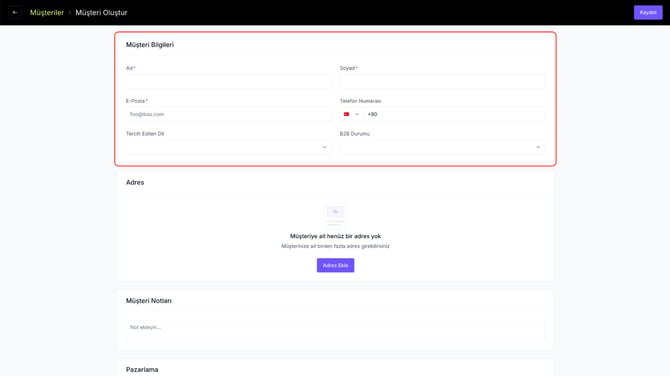Viewport: 670px width, 376px height.
Task: Click the phone number field showing +90
Action: click(454, 114)
